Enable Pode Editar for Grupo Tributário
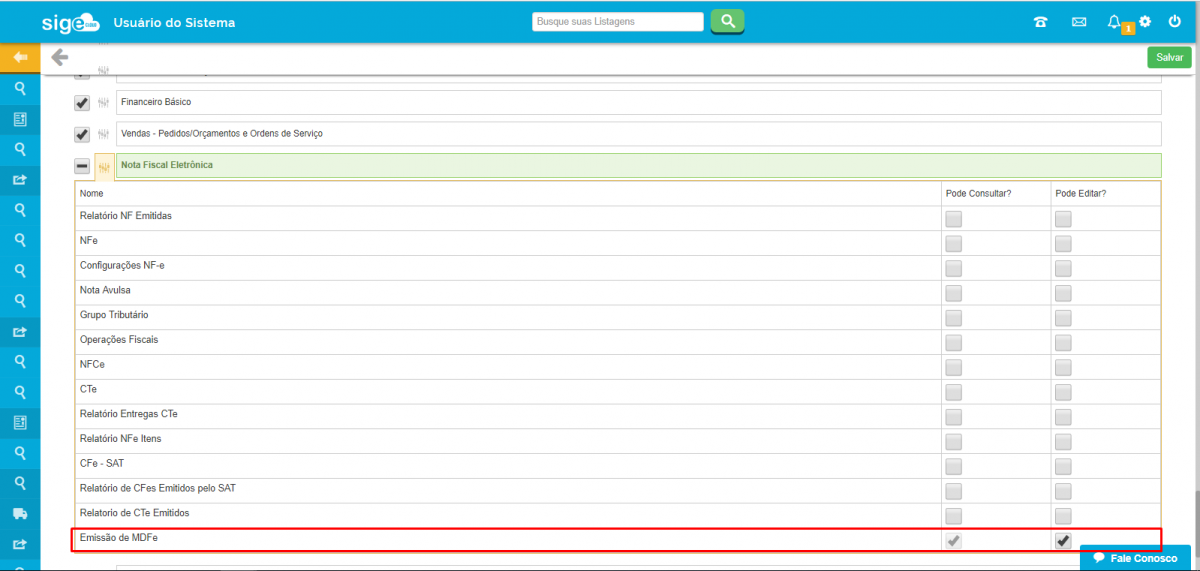The width and height of the screenshot is (1200, 571). point(1063,318)
